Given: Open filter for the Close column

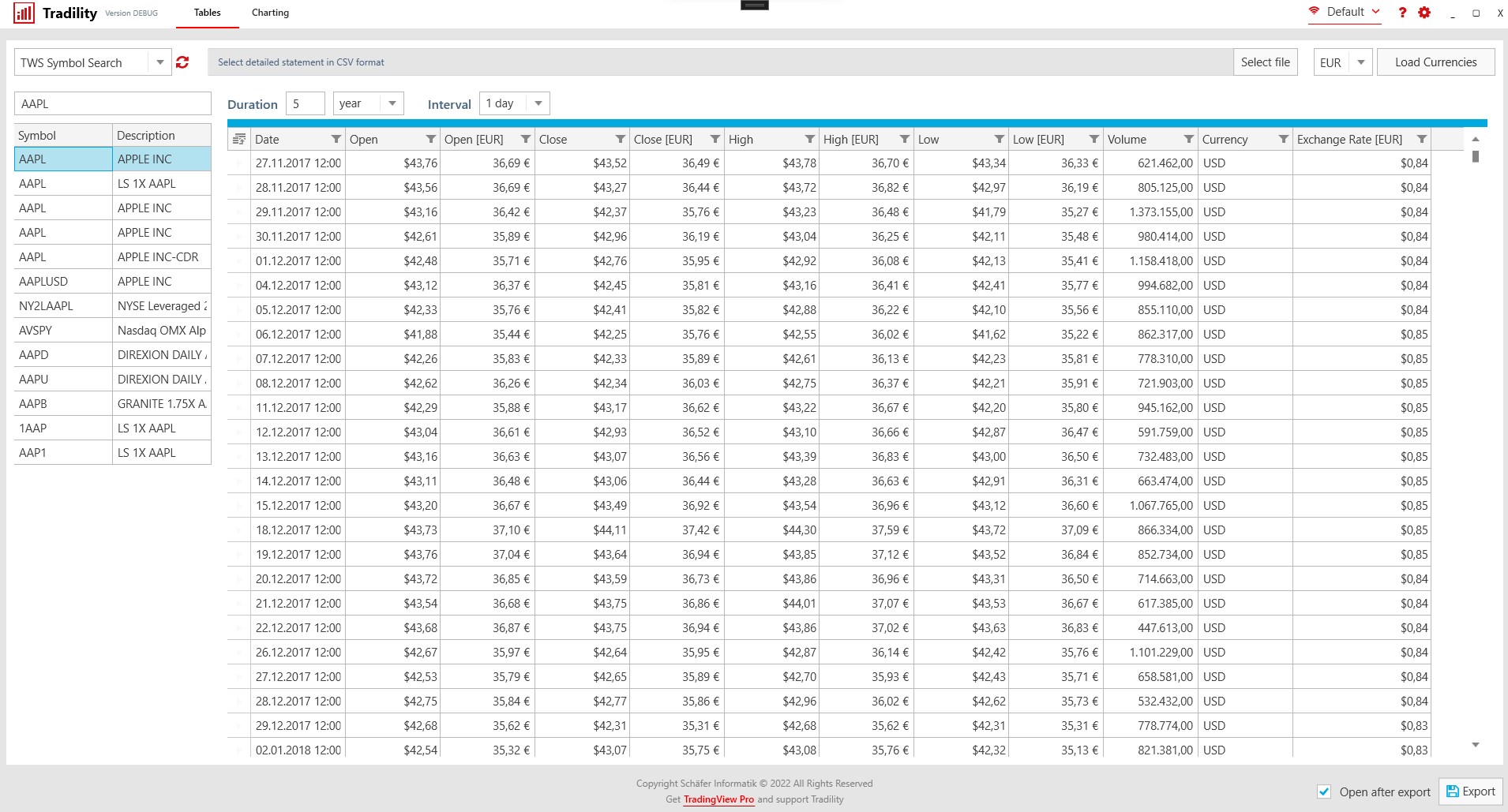Looking at the screenshot, I should (620, 140).
